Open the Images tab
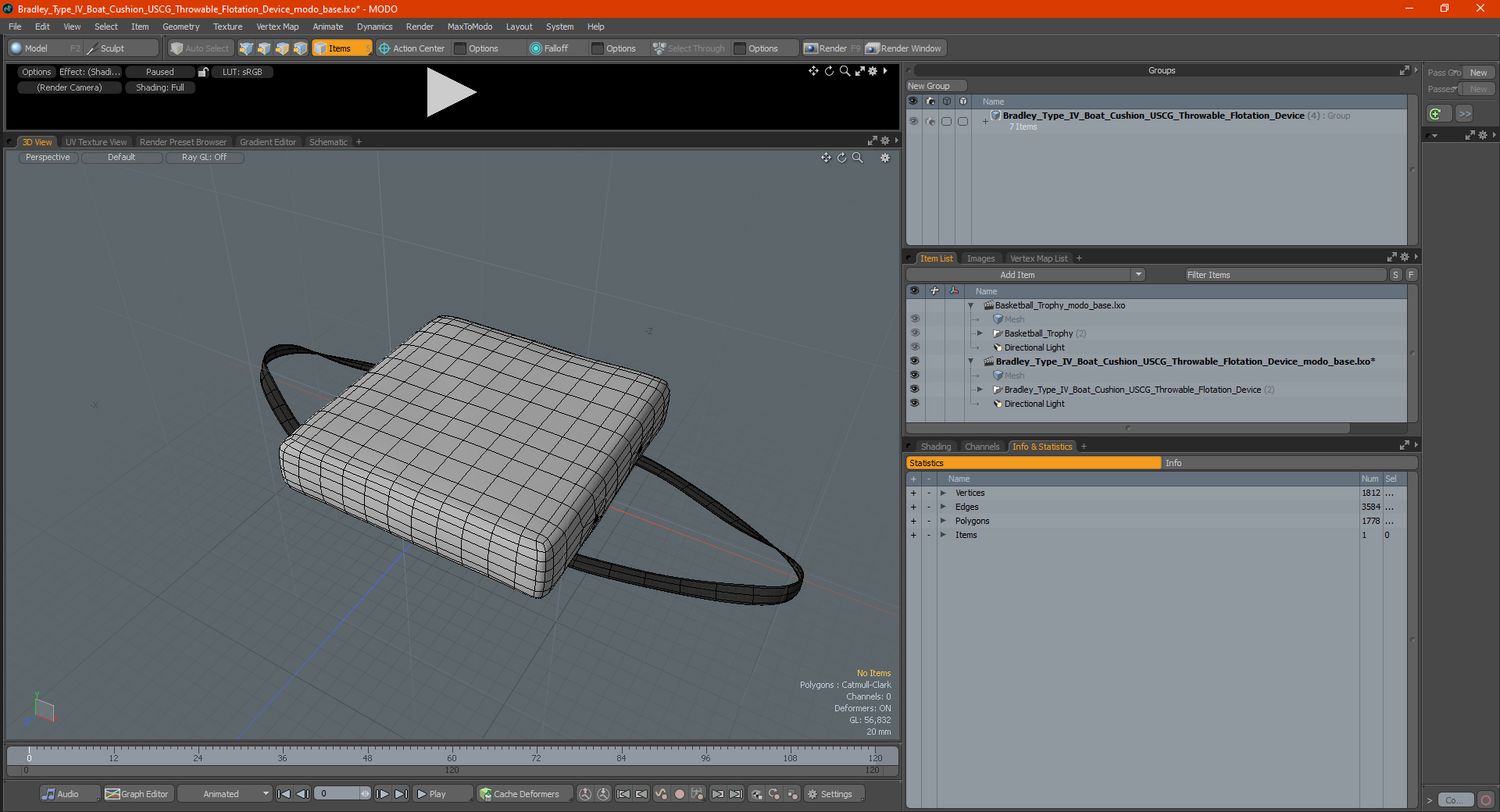The image size is (1500, 812). point(980,258)
